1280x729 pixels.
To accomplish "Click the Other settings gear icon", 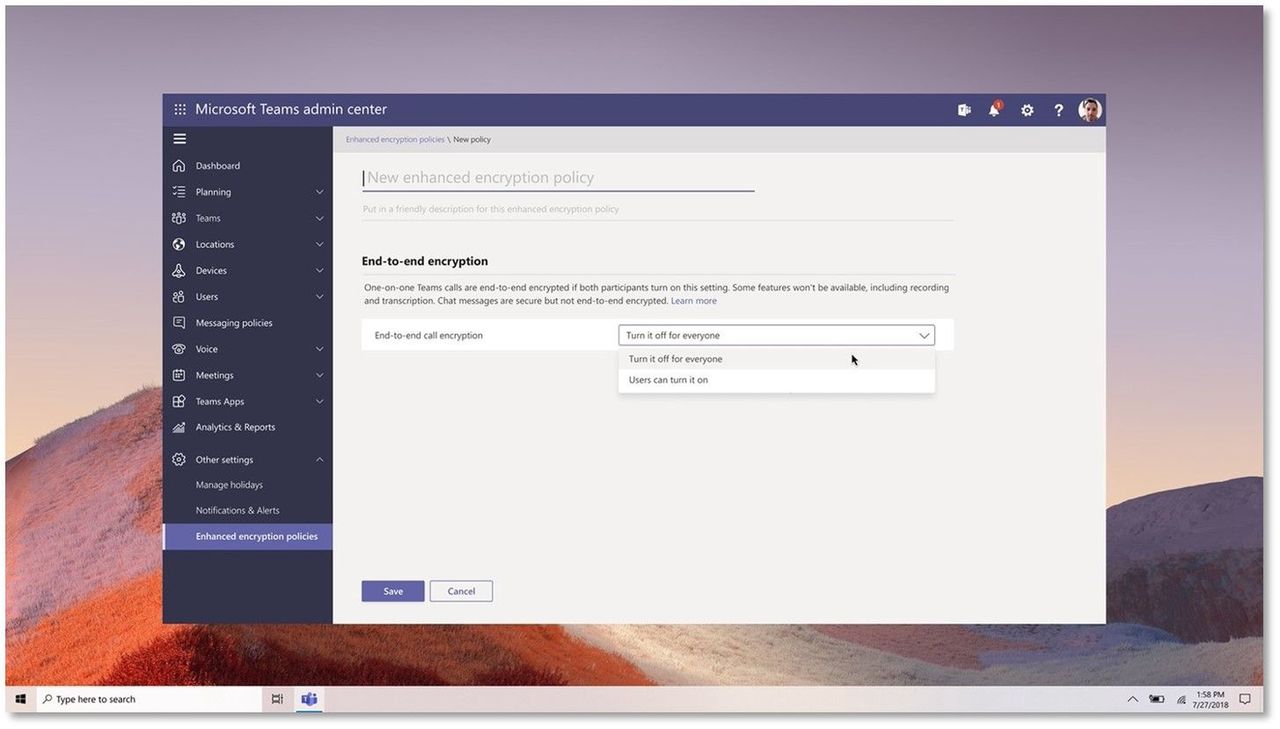I will point(179,460).
